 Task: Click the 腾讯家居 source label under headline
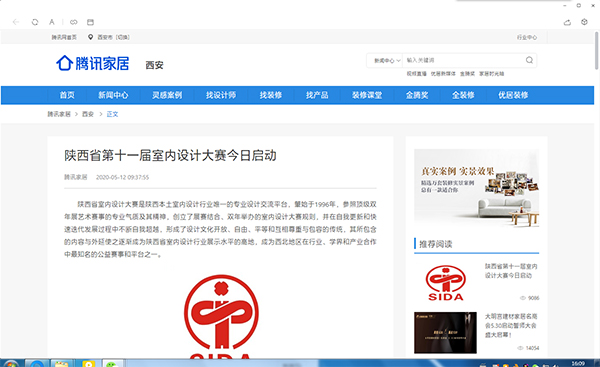(75, 177)
